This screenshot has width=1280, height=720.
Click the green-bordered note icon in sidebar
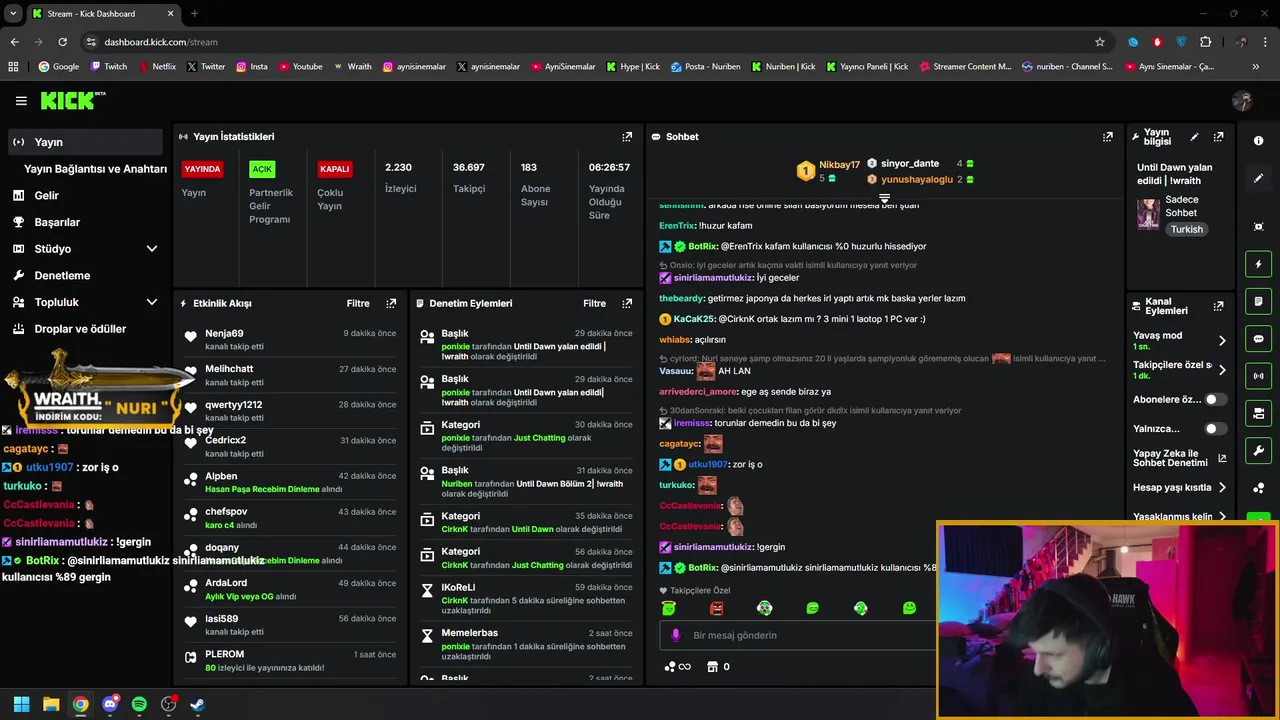[1258, 301]
